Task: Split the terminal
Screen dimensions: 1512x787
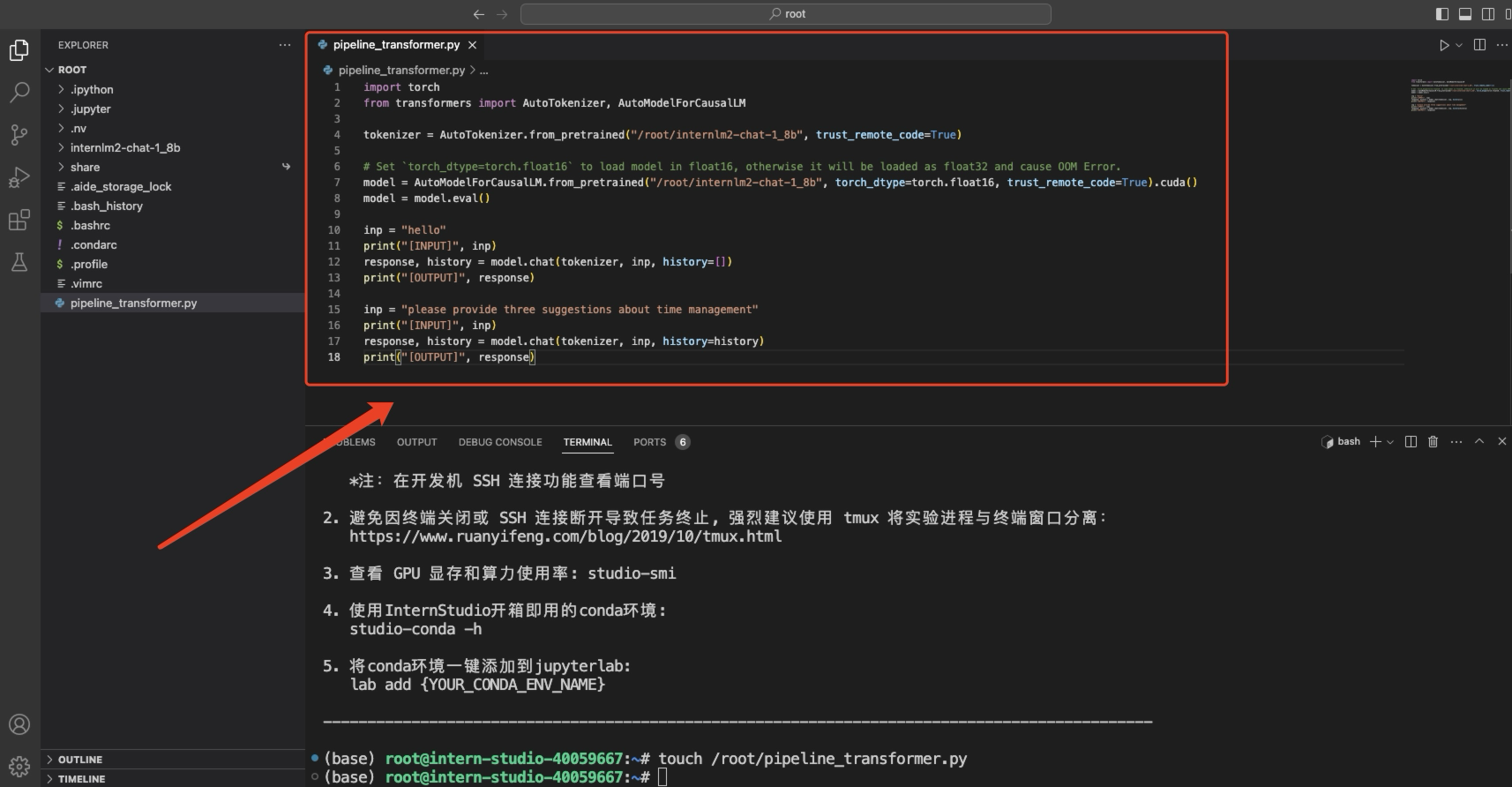Action: click(x=1411, y=442)
